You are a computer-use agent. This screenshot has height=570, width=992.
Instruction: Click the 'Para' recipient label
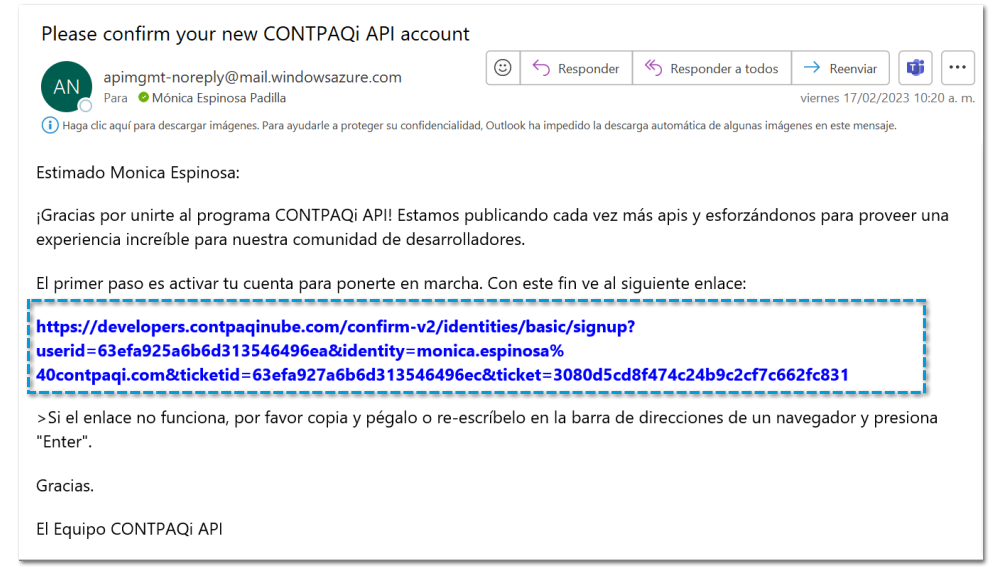pyautogui.click(x=116, y=98)
